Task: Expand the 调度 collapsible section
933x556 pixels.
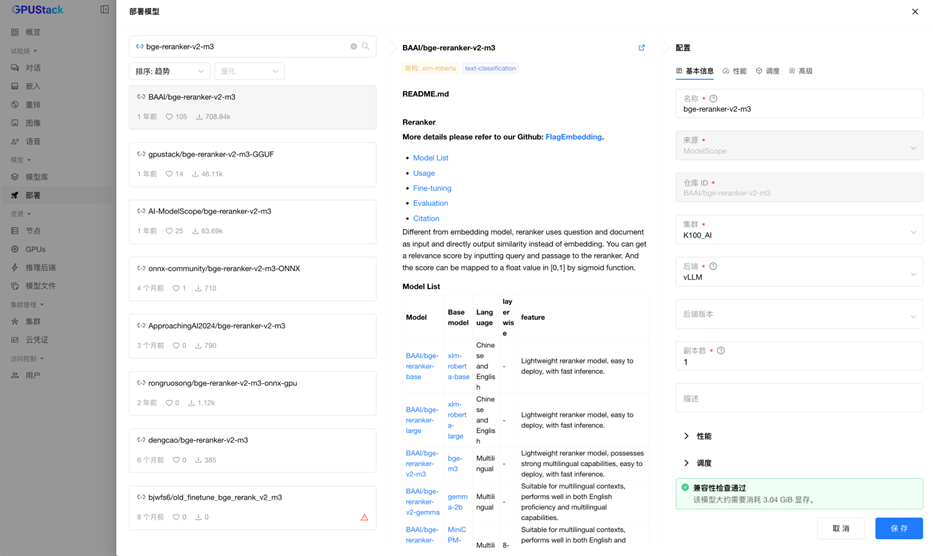Action: tap(698, 463)
